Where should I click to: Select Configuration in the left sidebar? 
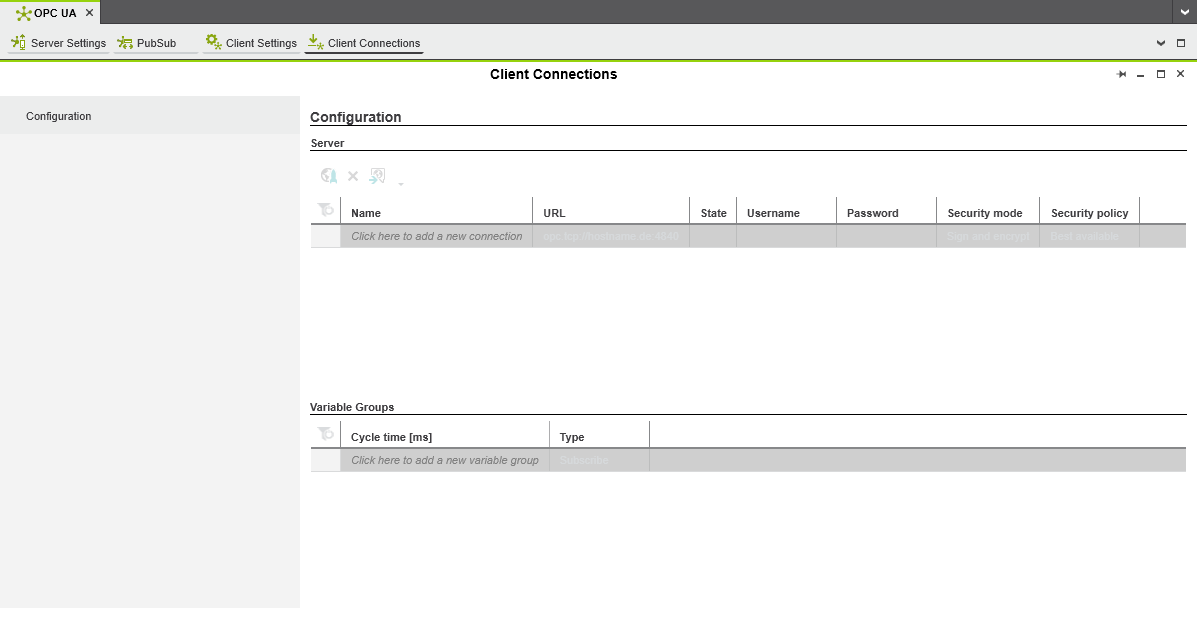point(150,116)
